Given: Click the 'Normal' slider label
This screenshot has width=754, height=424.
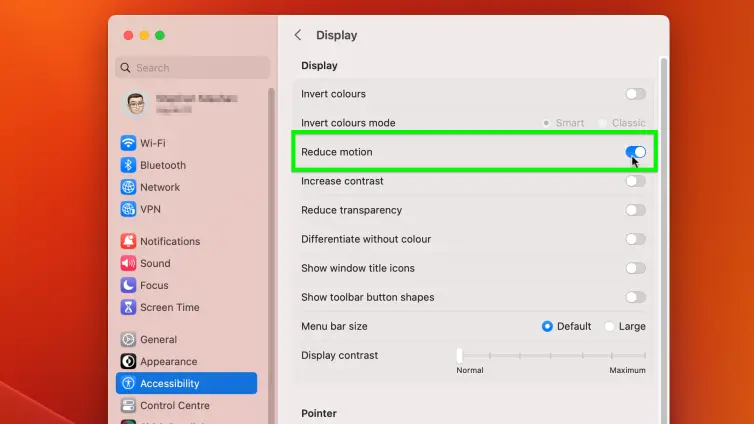Looking at the screenshot, I should click(x=470, y=370).
